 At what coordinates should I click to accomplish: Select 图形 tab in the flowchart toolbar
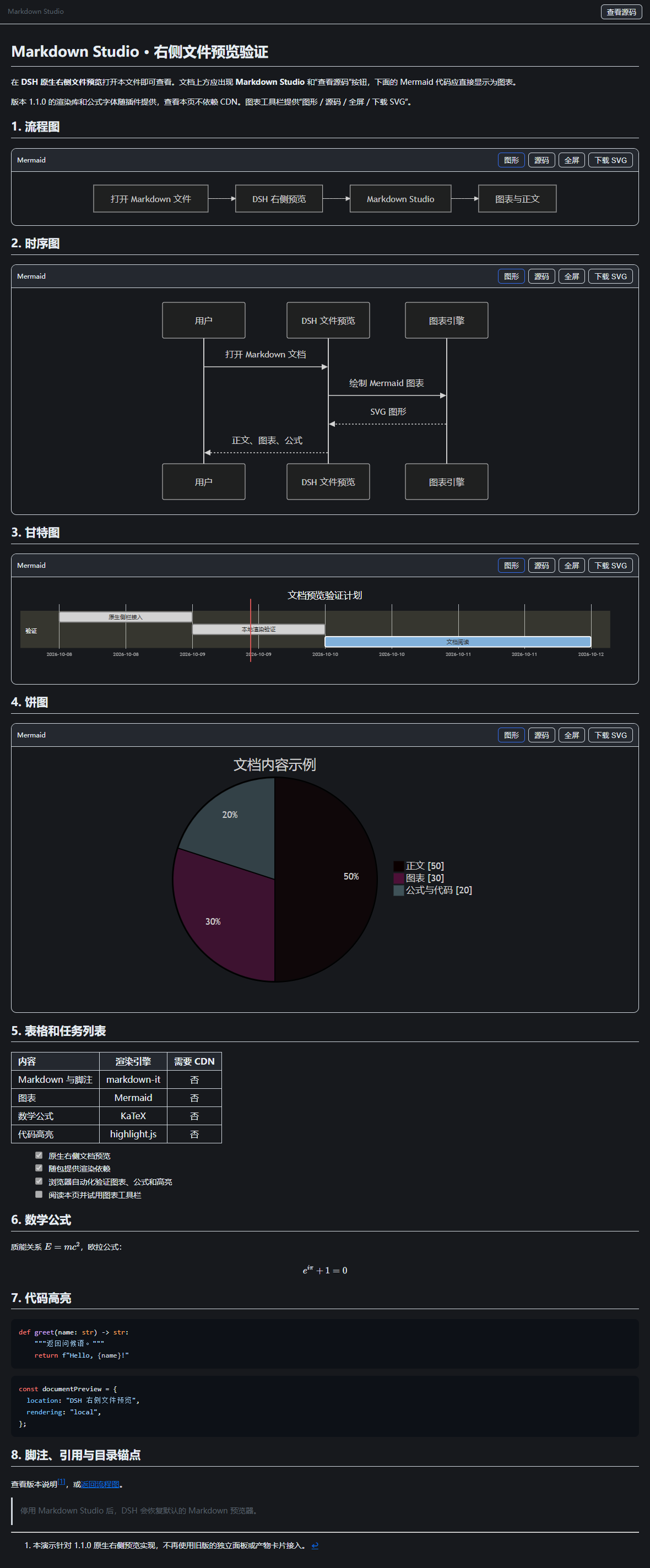511,160
